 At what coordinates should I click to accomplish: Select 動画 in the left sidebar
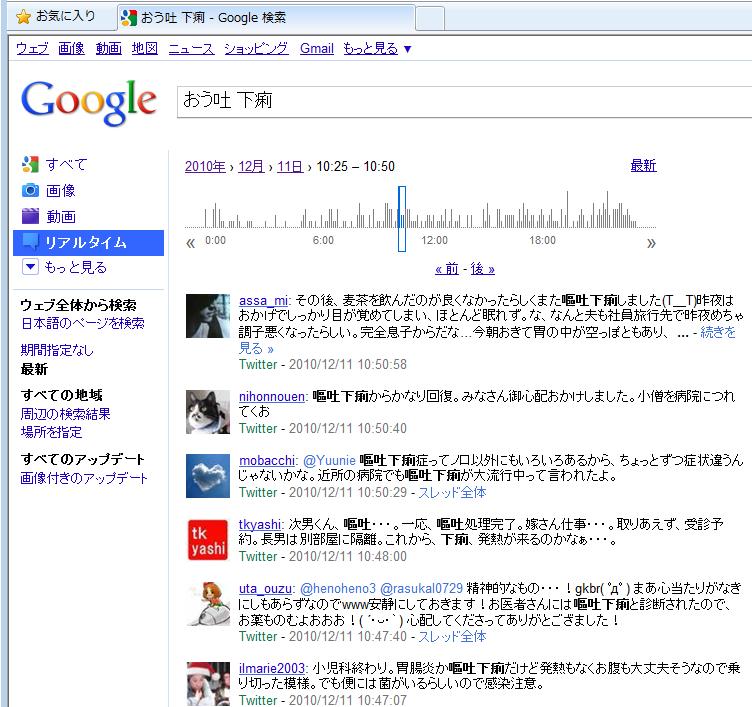point(61,216)
